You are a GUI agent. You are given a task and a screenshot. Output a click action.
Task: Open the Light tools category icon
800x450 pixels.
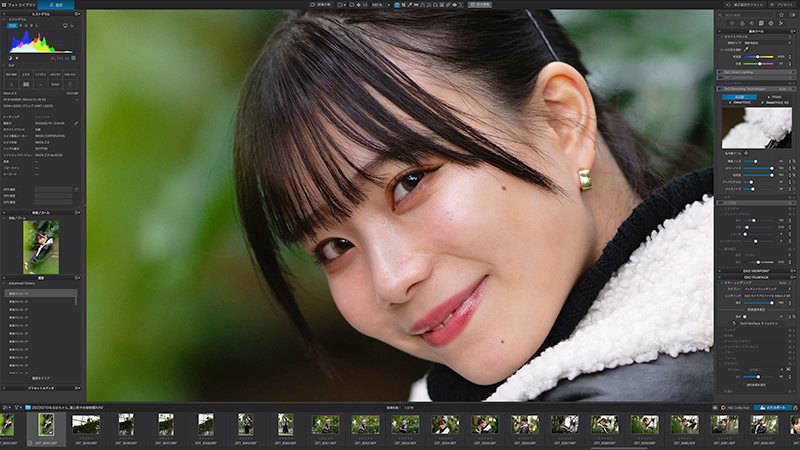[x=732, y=23]
